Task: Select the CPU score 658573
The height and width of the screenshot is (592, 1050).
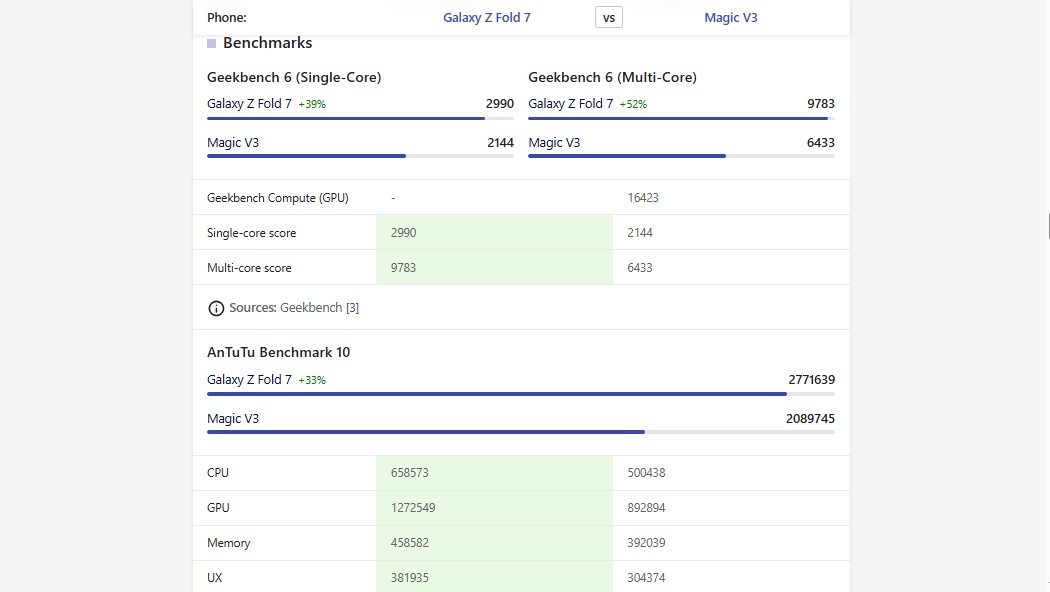Action: (x=410, y=473)
